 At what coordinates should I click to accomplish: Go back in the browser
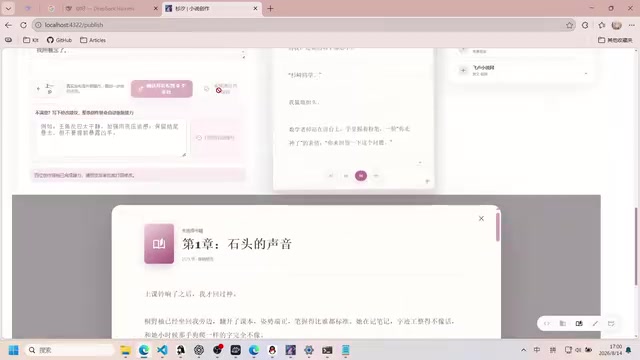9,25
